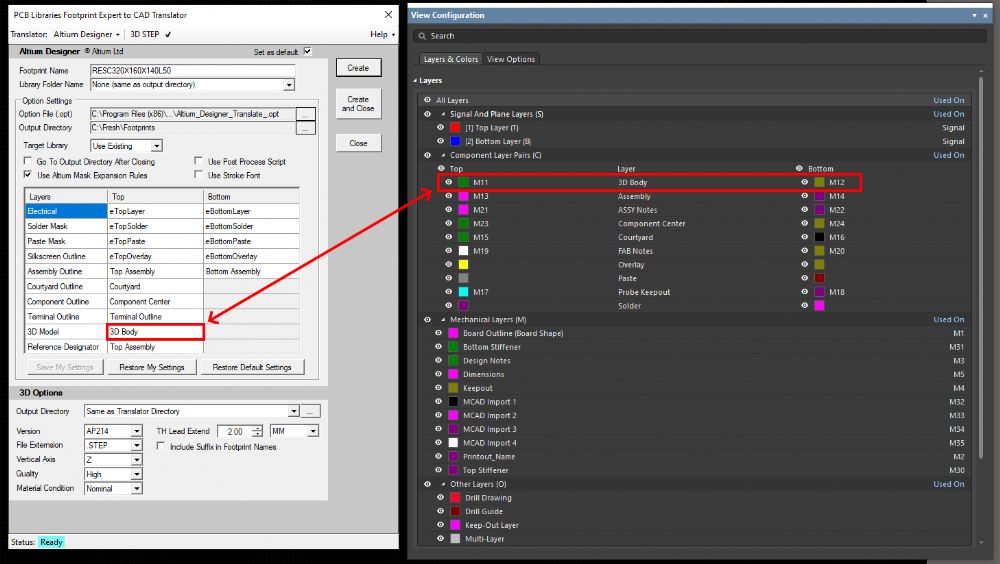Click the Create button
This screenshot has width=1000, height=564.
[358, 68]
